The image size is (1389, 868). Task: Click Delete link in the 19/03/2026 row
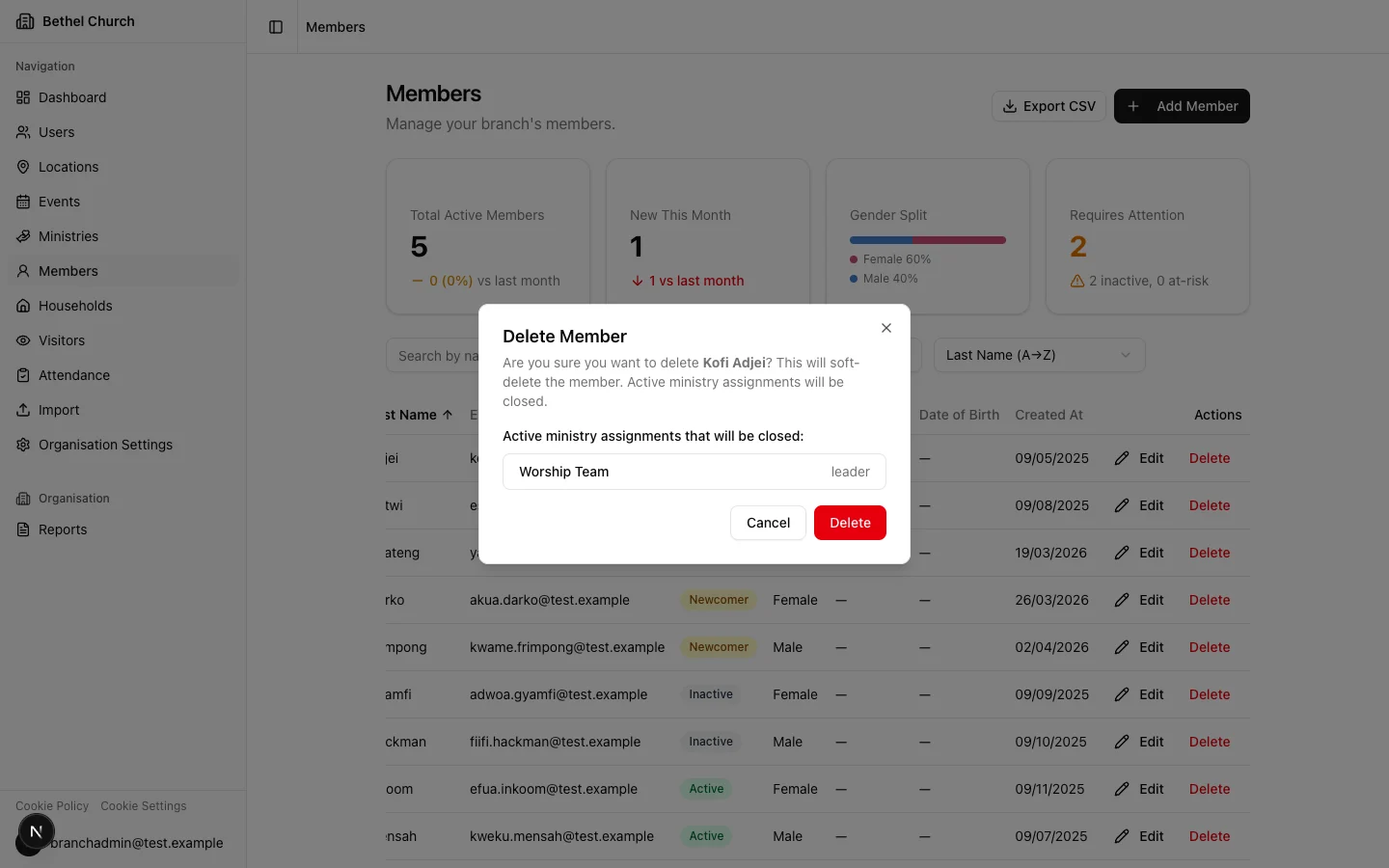pyautogui.click(x=1210, y=553)
